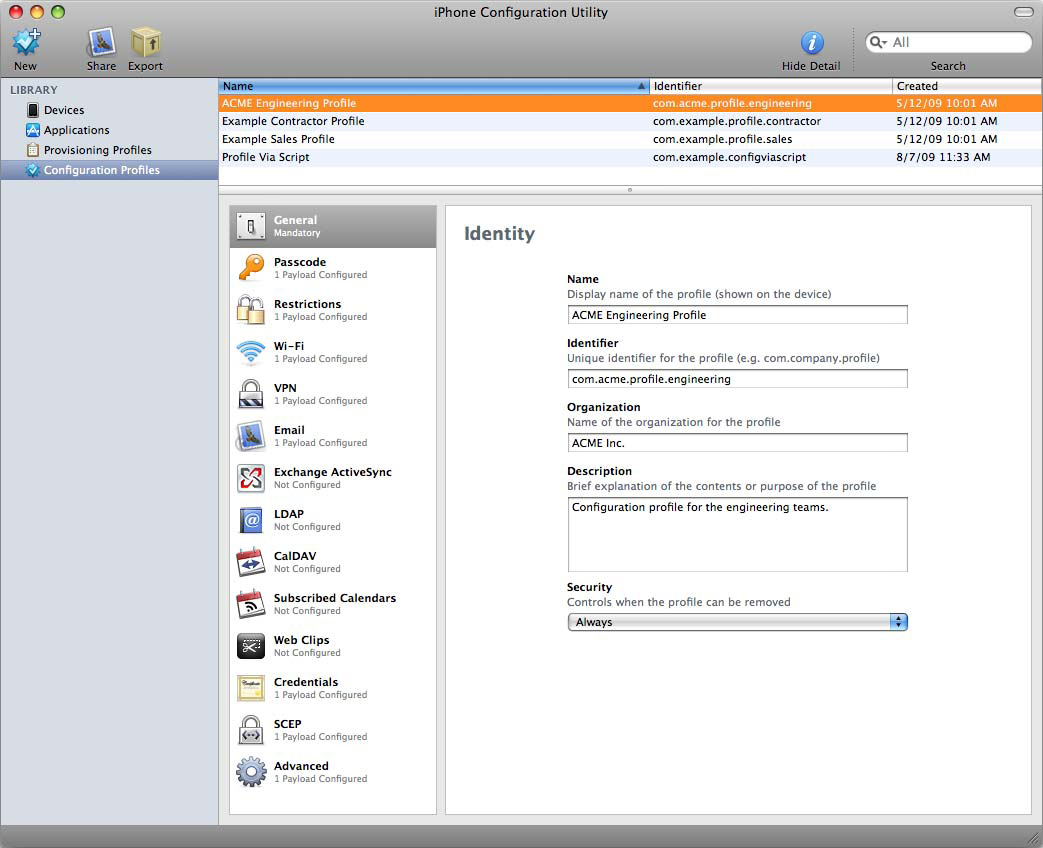The width and height of the screenshot is (1043, 848).
Task: Select the General payload switch icon
Action: pos(251,226)
